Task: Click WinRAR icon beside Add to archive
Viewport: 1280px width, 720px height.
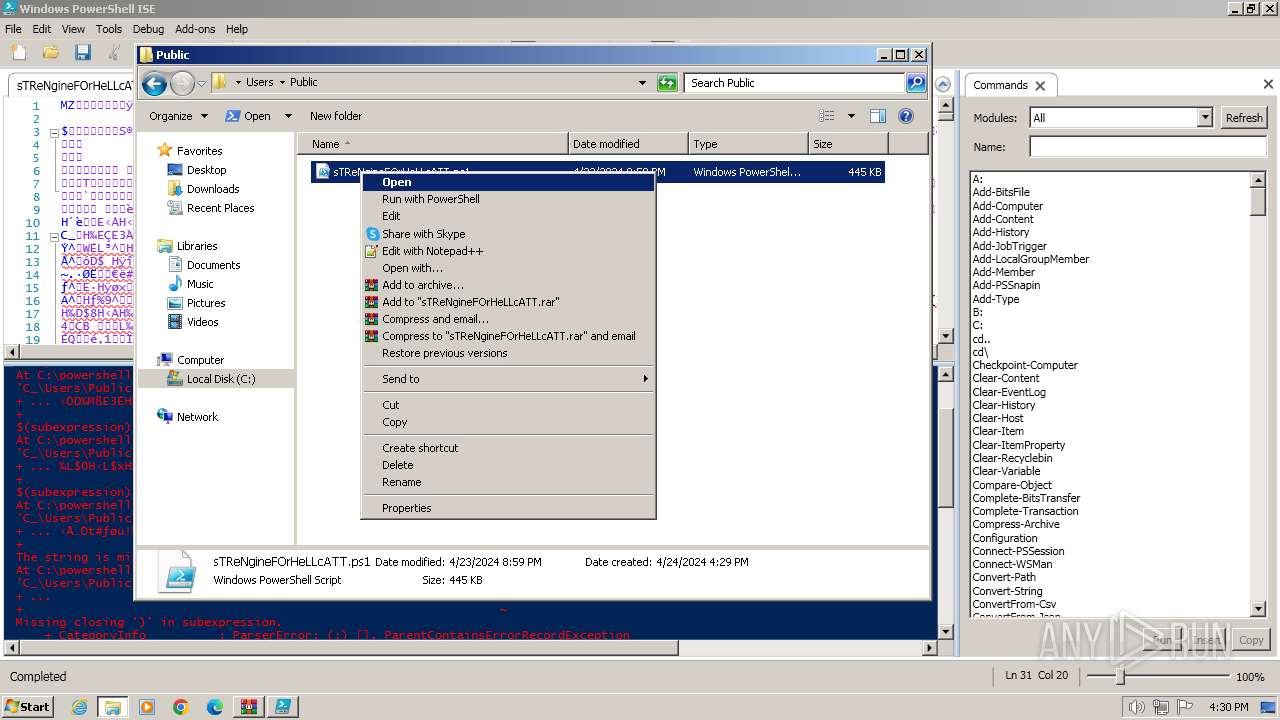Action: (372, 285)
